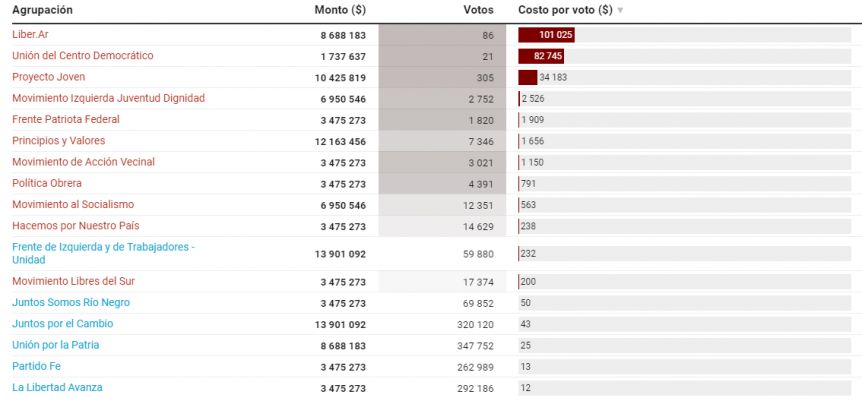Select La Libertad Avanza entry
This screenshot has width=862, height=404.
[57, 388]
